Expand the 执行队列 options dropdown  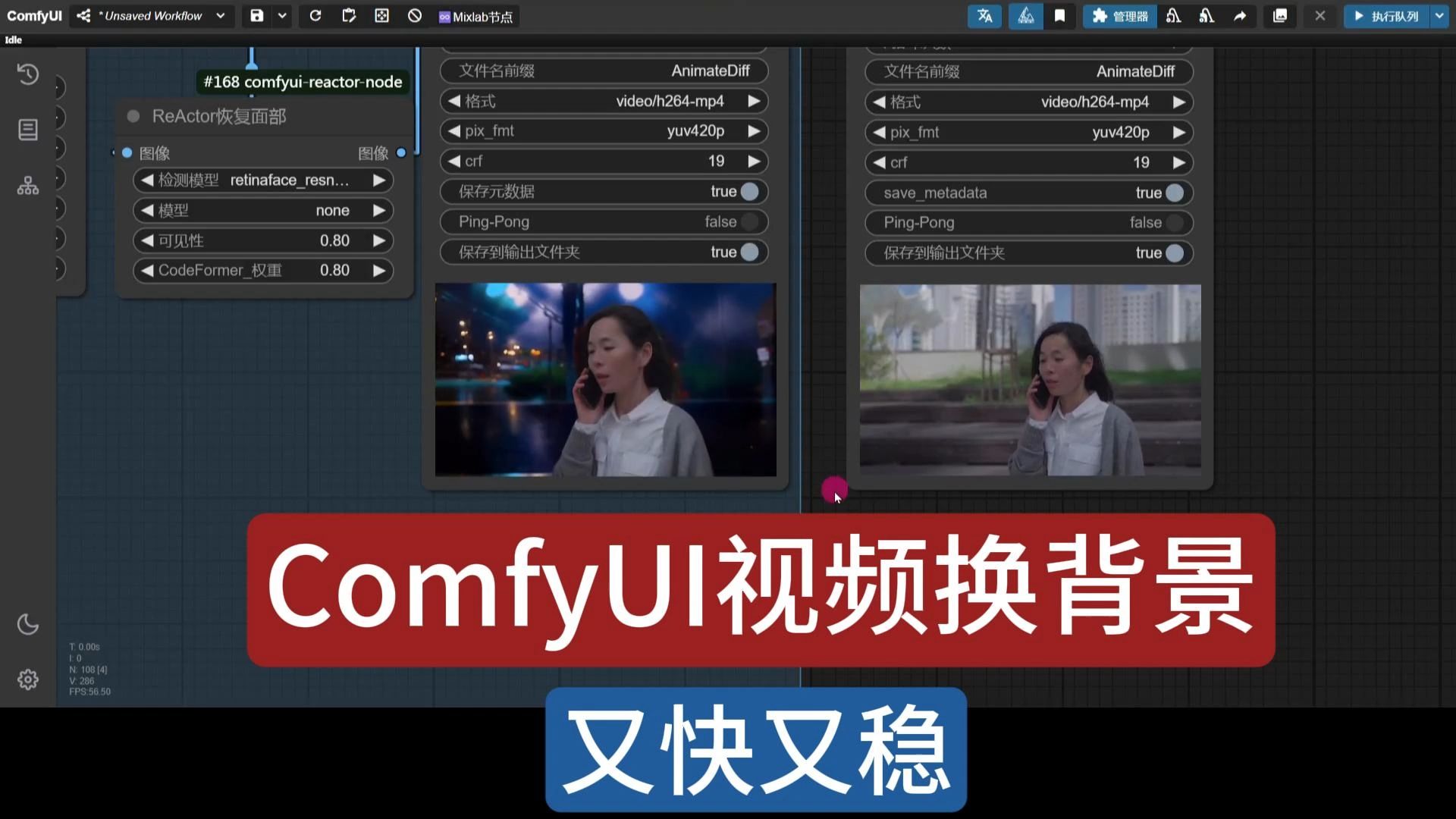pyautogui.click(x=1439, y=16)
